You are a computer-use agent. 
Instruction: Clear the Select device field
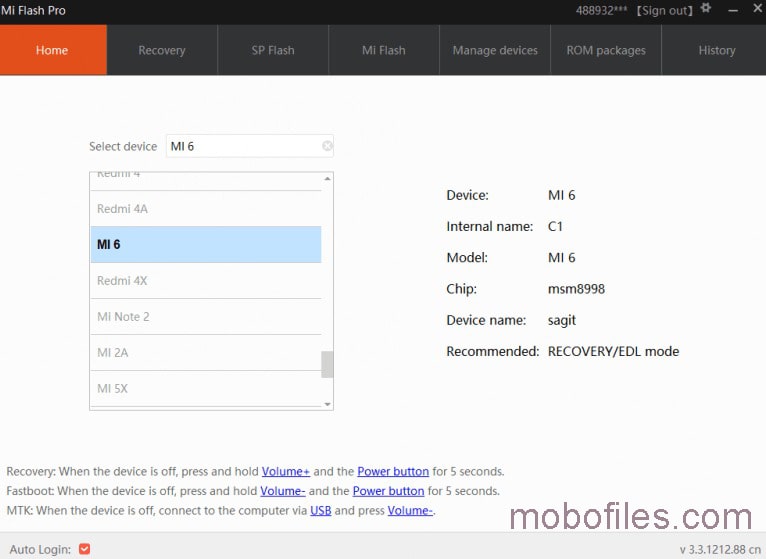point(327,146)
